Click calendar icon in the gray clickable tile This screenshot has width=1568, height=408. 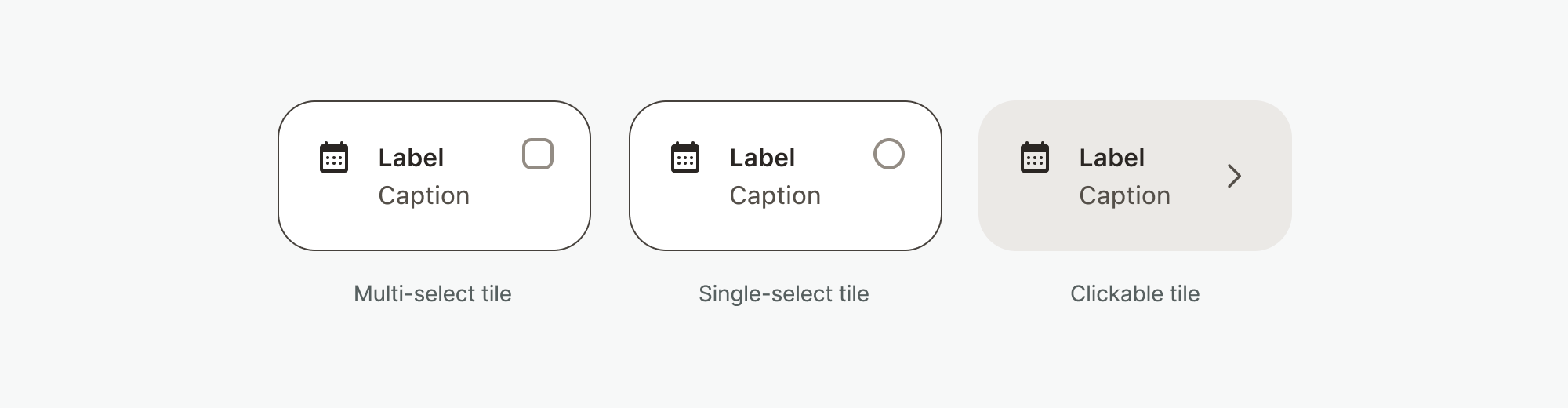pos(1035,158)
